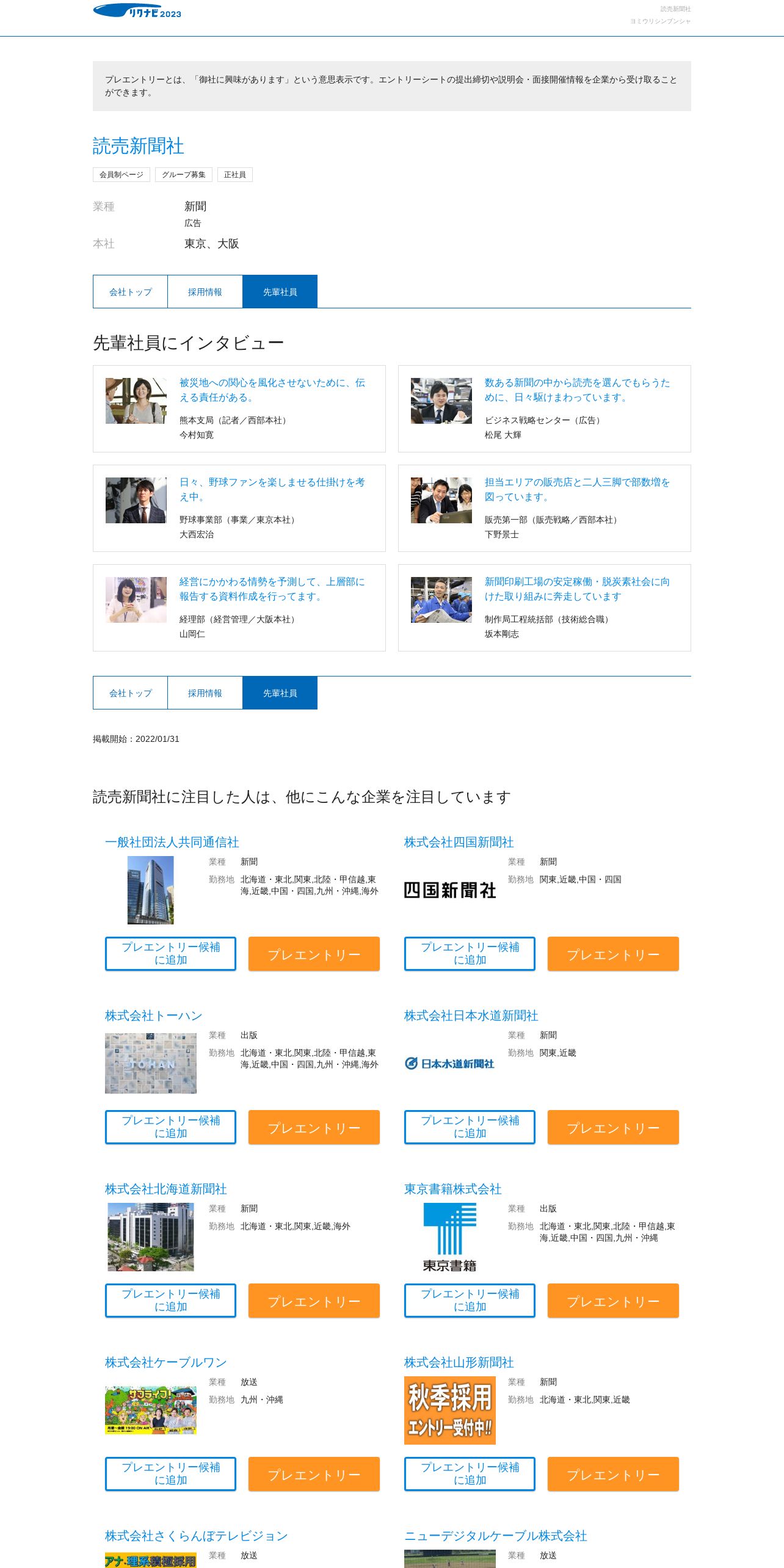Open ニューデジタルケーブル株式会社 company link
The width and height of the screenshot is (784, 1568).
[496, 1536]
